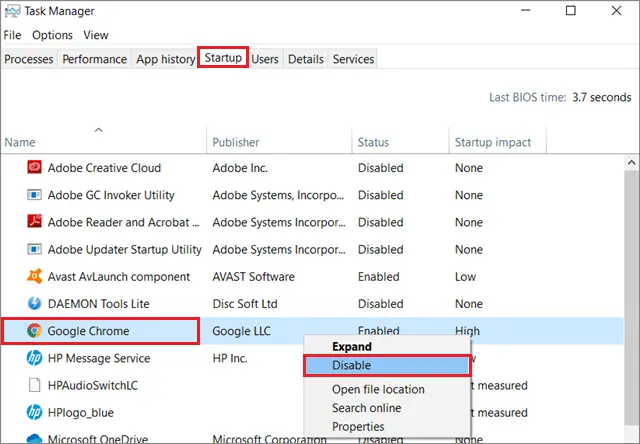Image resolution: width=640 pixels, height=444 pixels.
Task: Select the Startup tab
Action: pyautogui.click(x=223, y=58)
